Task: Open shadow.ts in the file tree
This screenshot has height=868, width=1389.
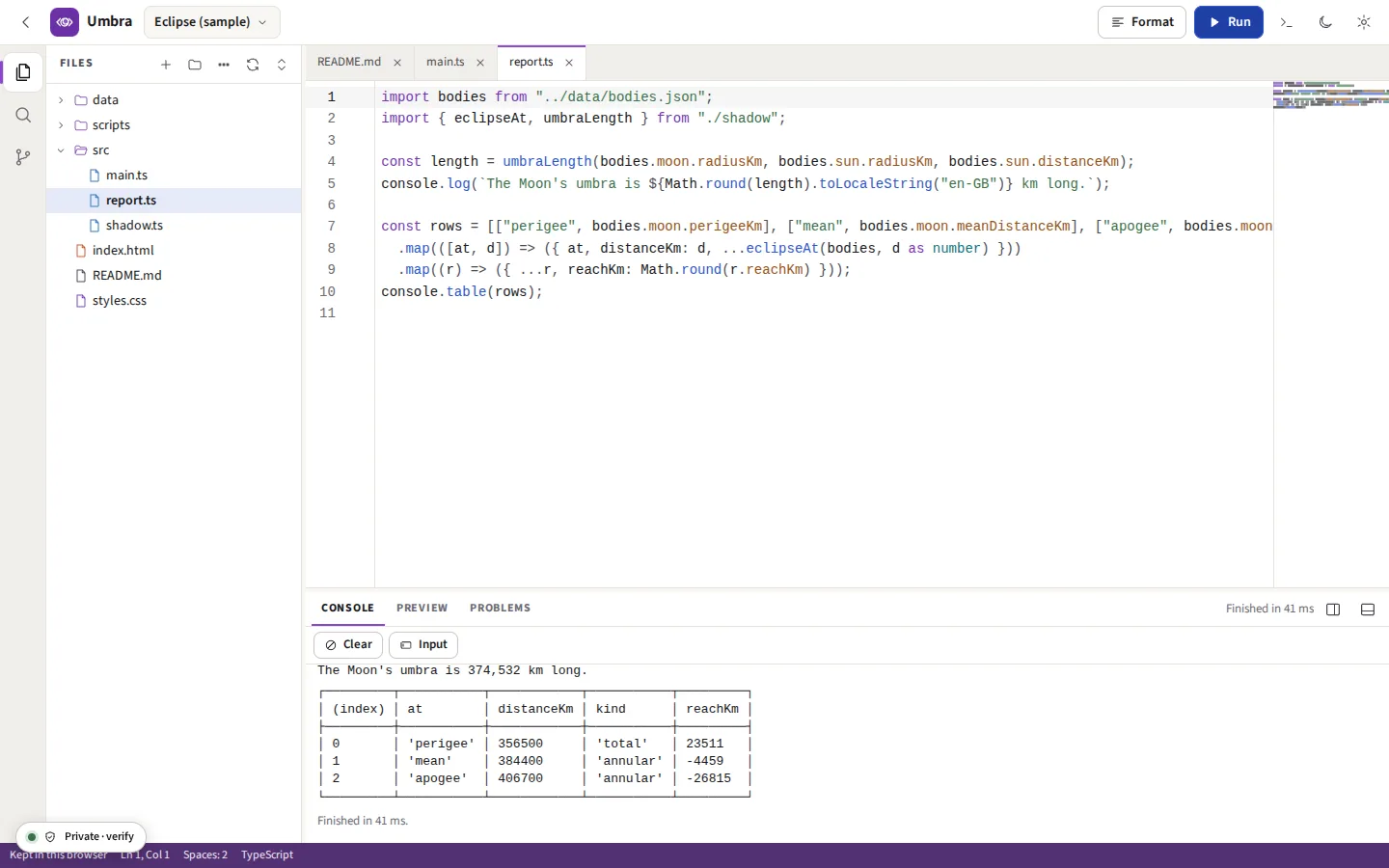Action: click(174, 225)
